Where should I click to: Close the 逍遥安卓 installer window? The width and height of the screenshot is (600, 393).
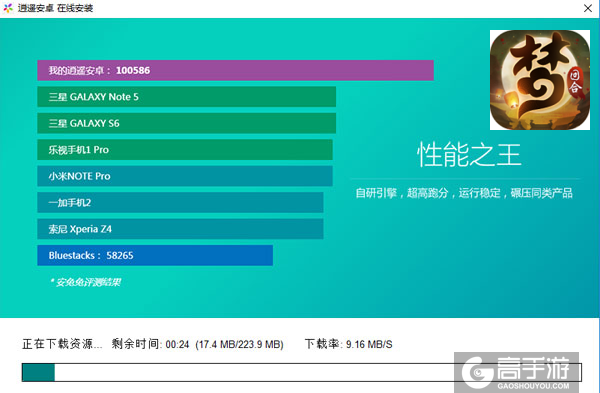pyautogui.click(x=588, y=8)
